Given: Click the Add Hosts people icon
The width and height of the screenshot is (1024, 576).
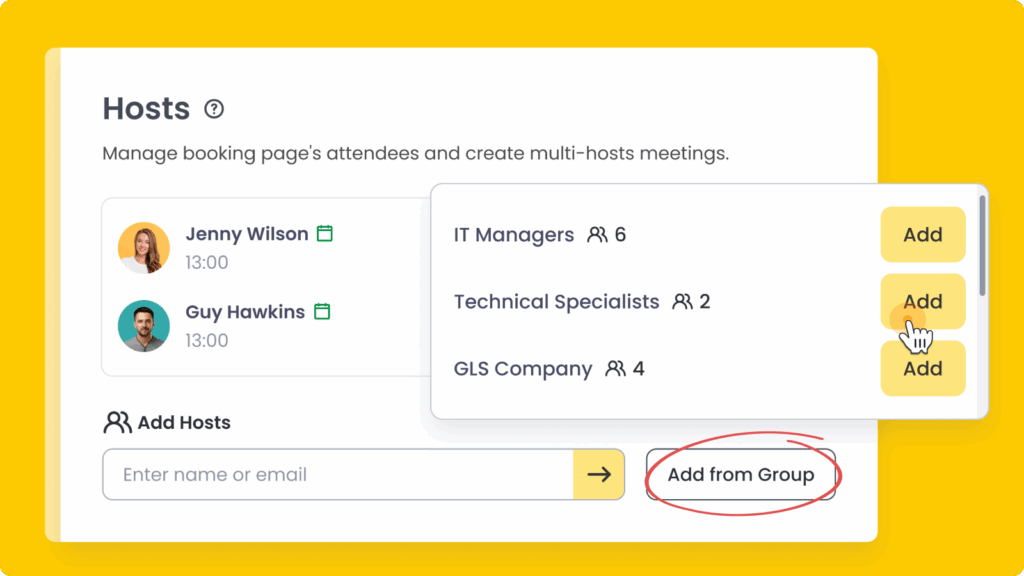Looking at the screenshot, I should [x=117, y=422].
